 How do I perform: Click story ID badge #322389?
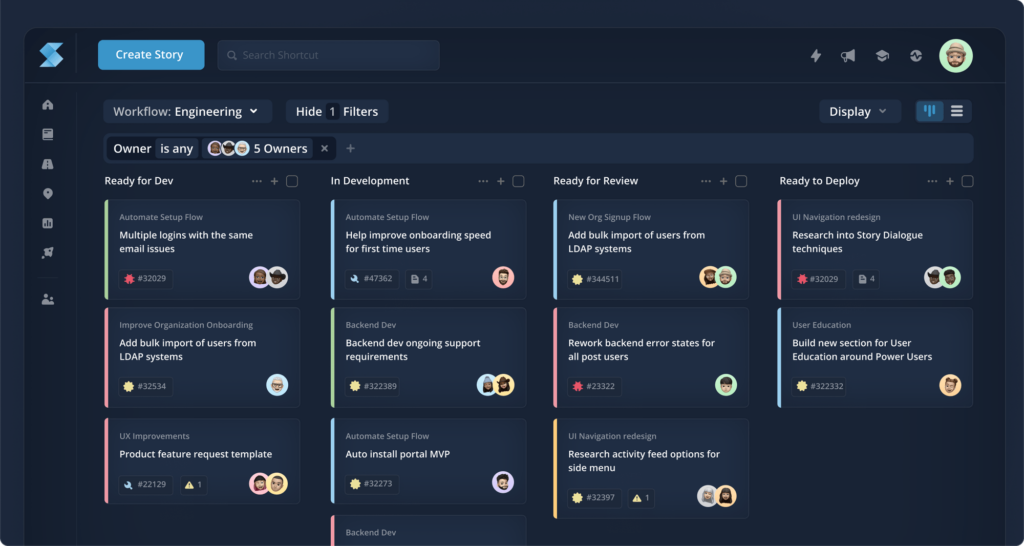373,387
